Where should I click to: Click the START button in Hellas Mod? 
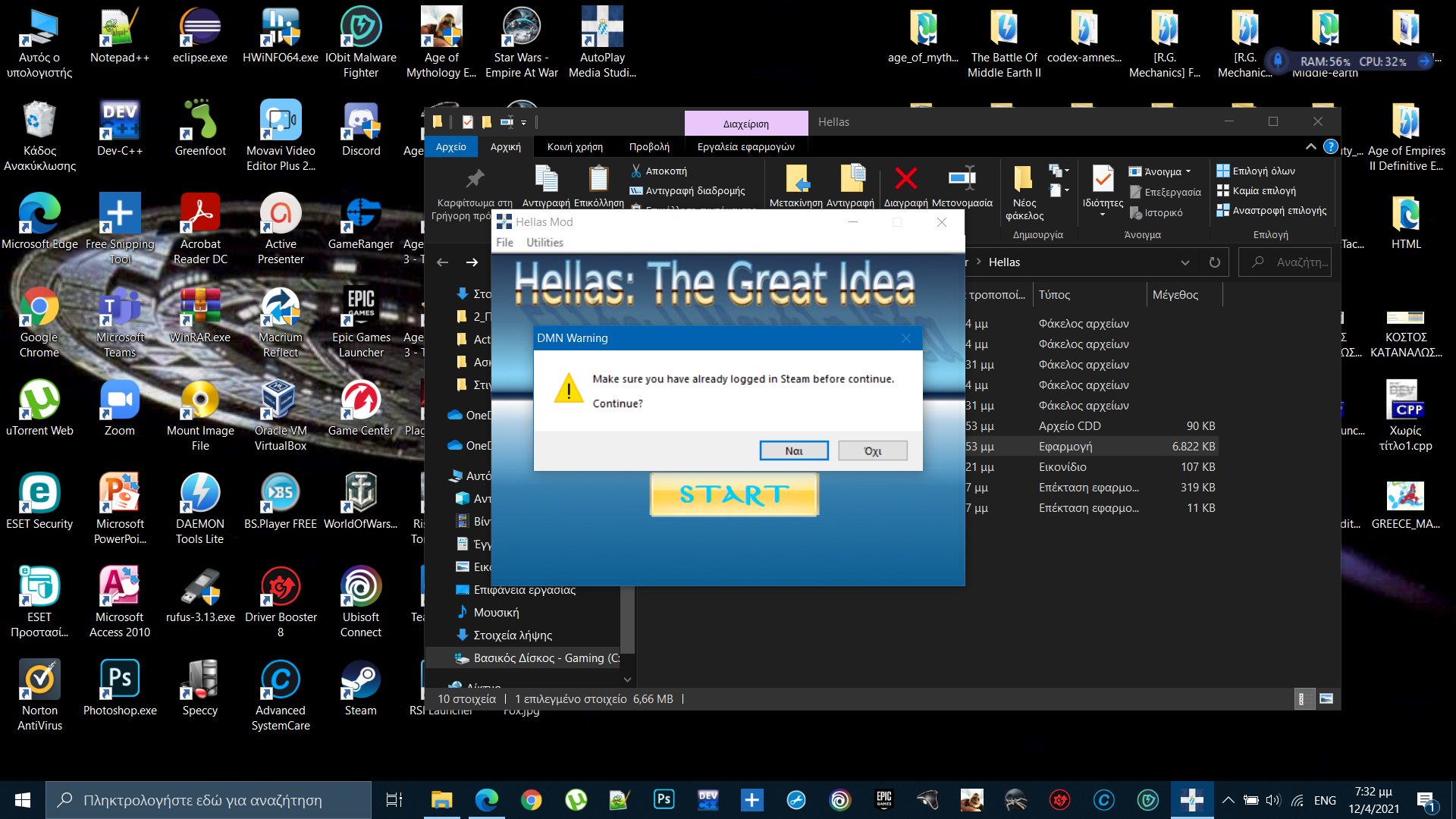pos(734,494)
